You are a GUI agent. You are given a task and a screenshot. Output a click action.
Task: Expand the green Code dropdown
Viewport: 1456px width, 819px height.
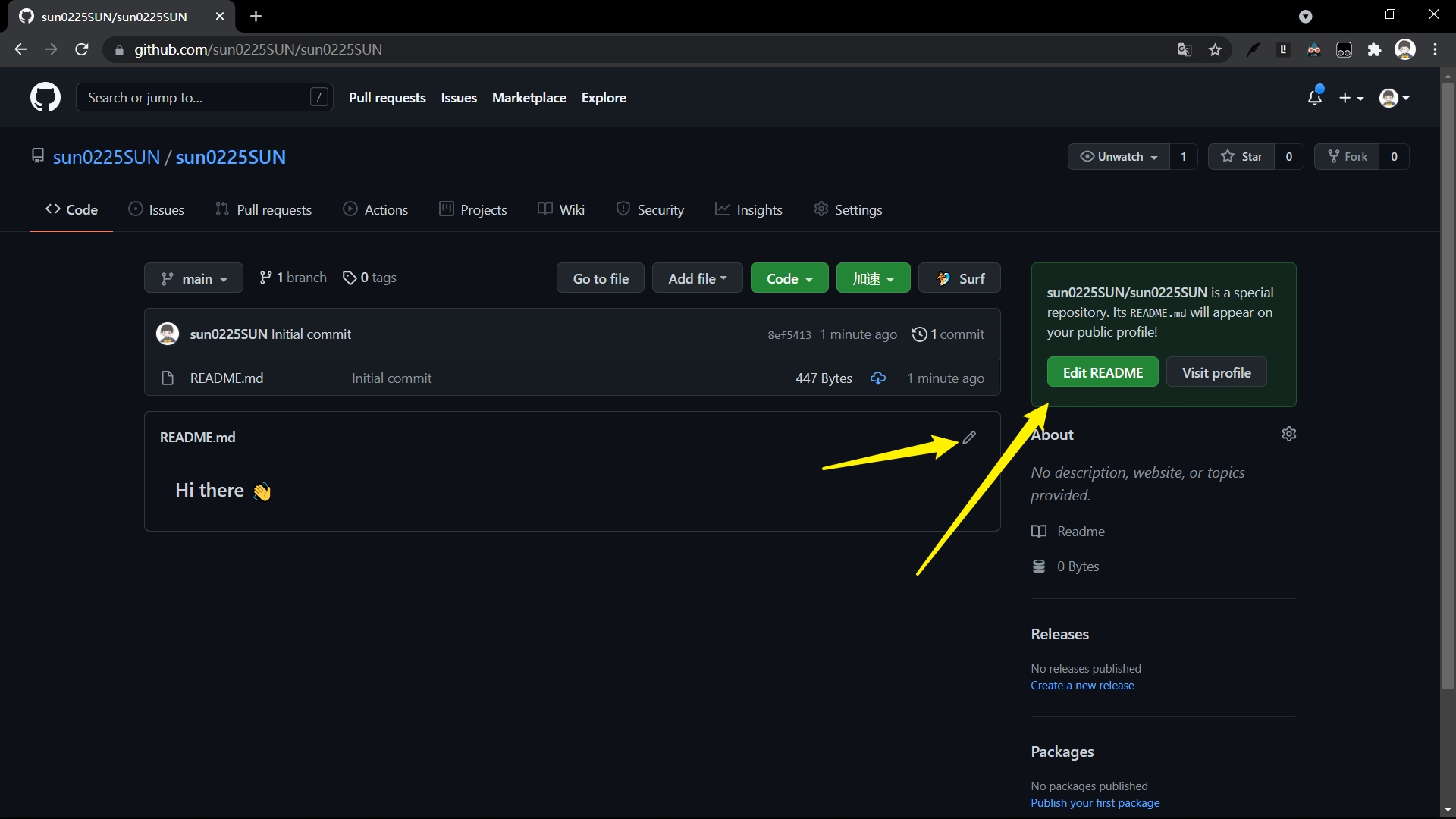tap(789, 278)
